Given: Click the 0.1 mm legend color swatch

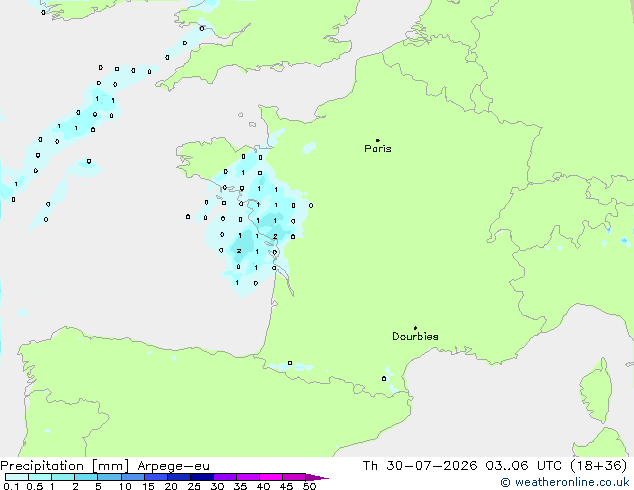Looking at the screenshot, I should point(17,477).
